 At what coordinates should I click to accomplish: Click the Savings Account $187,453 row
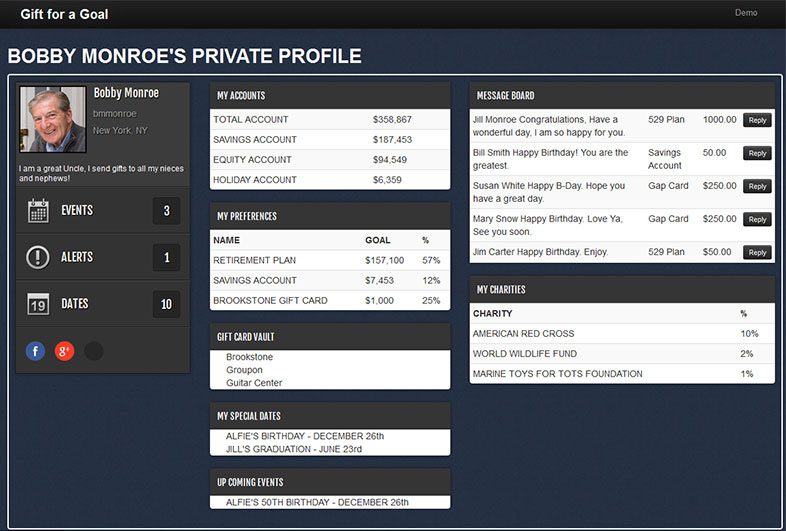[330, 139]
